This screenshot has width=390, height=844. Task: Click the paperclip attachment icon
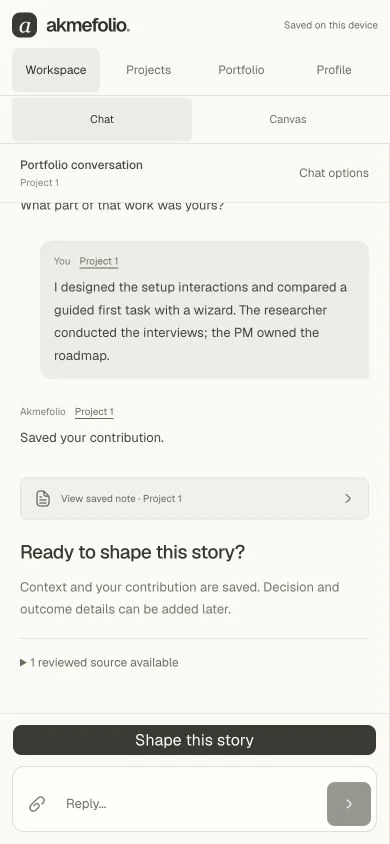point(37,804)
